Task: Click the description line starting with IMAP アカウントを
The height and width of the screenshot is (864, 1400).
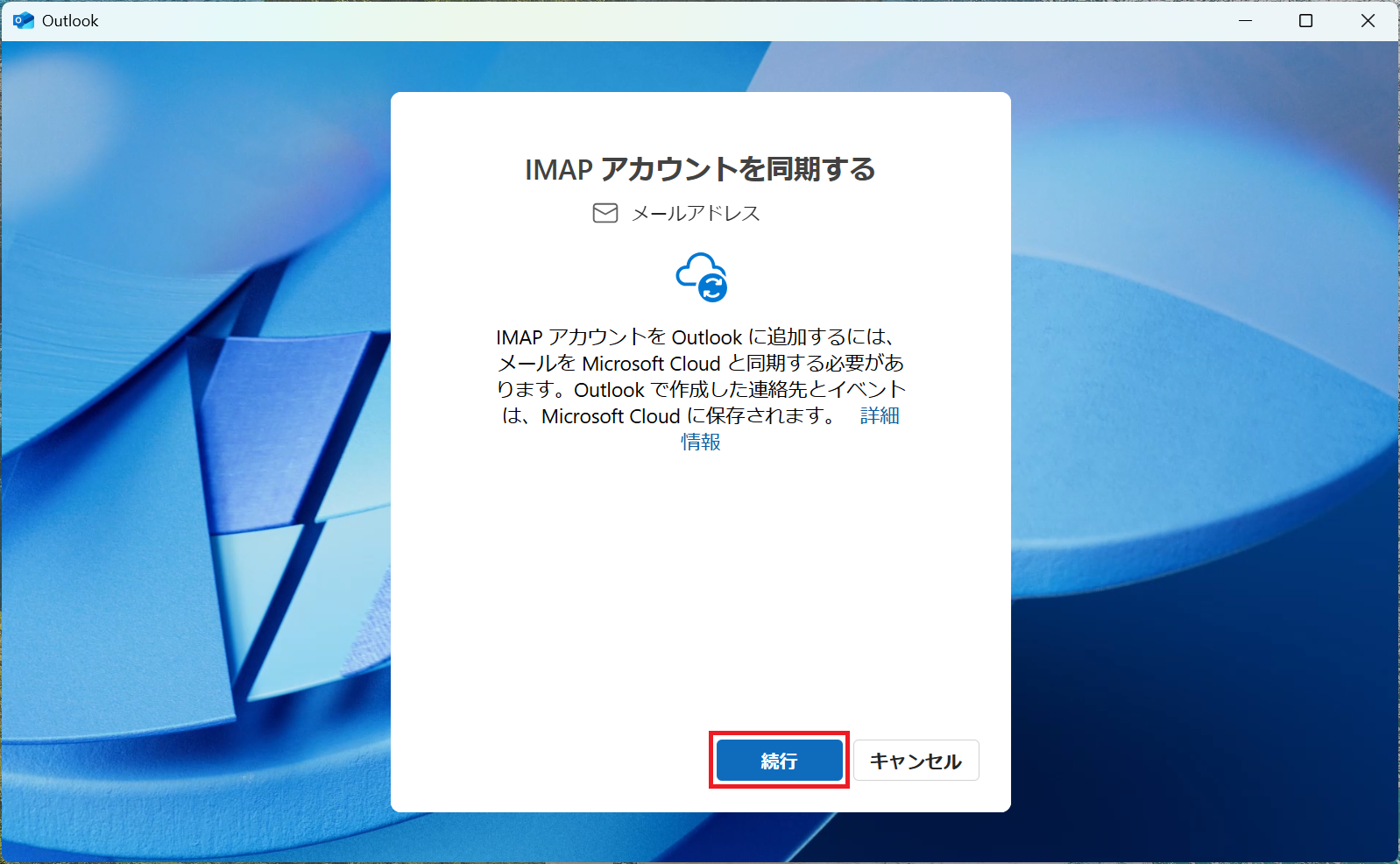Action: click(696, 337)
